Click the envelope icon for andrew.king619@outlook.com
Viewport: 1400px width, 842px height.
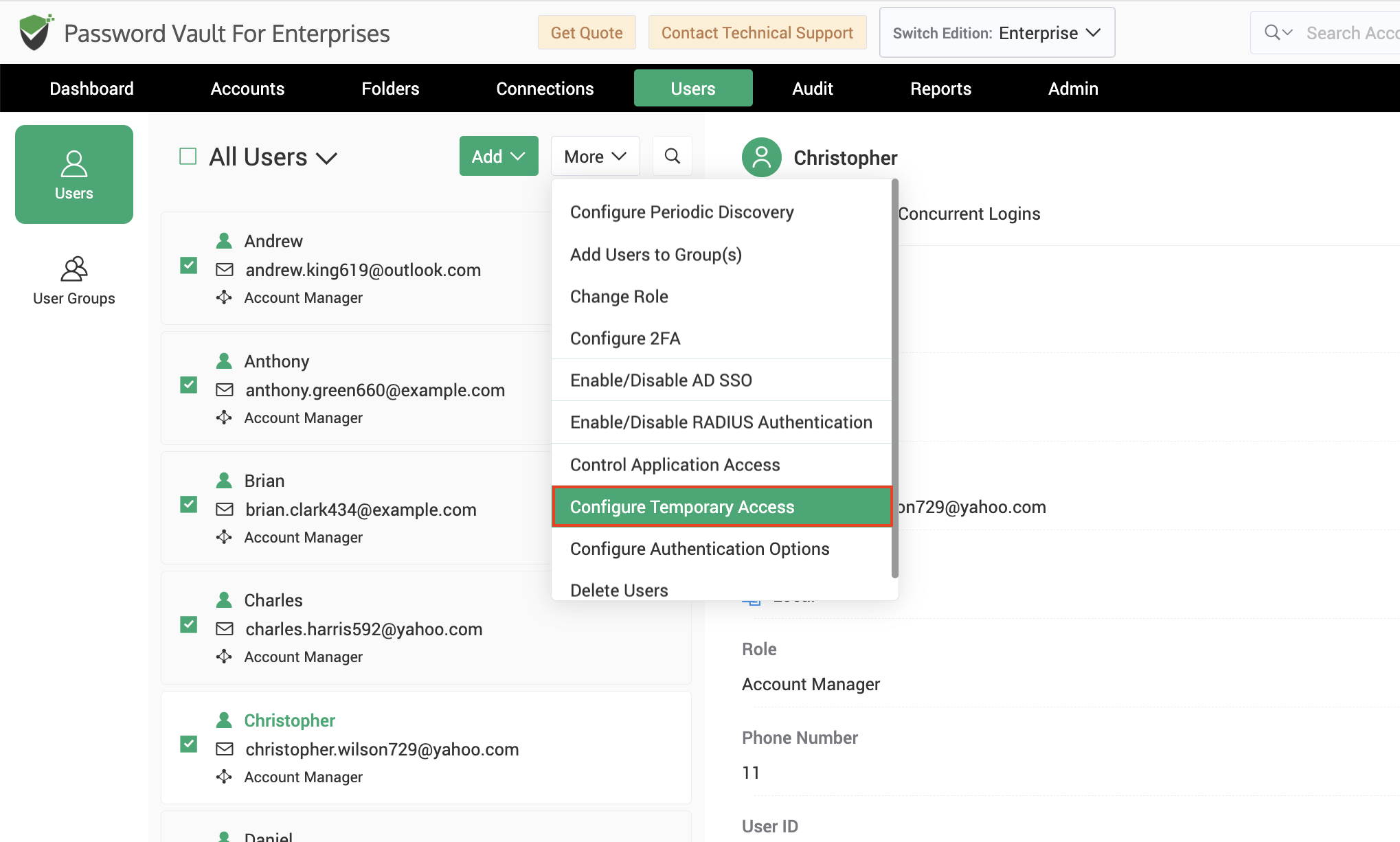pyautogui.click(x=225, y=270)
